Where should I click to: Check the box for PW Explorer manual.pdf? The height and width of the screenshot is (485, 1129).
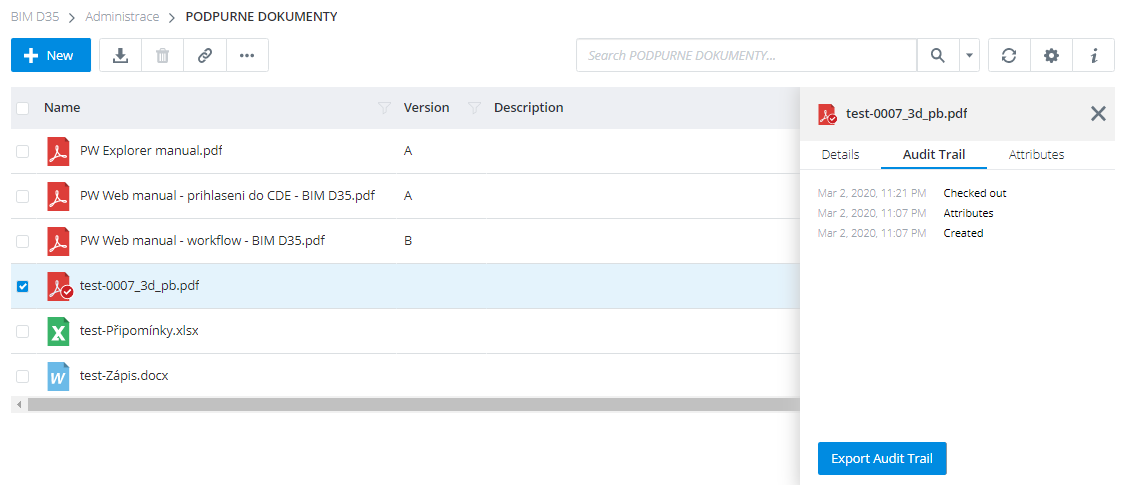(23, 151)
